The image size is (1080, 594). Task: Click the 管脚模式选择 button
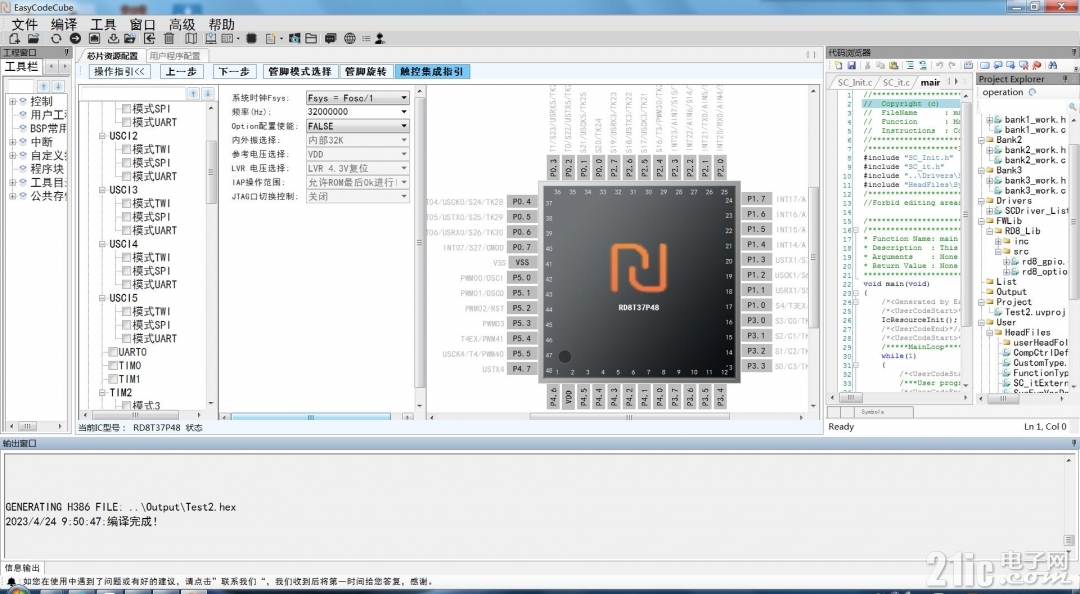[300, 72]
